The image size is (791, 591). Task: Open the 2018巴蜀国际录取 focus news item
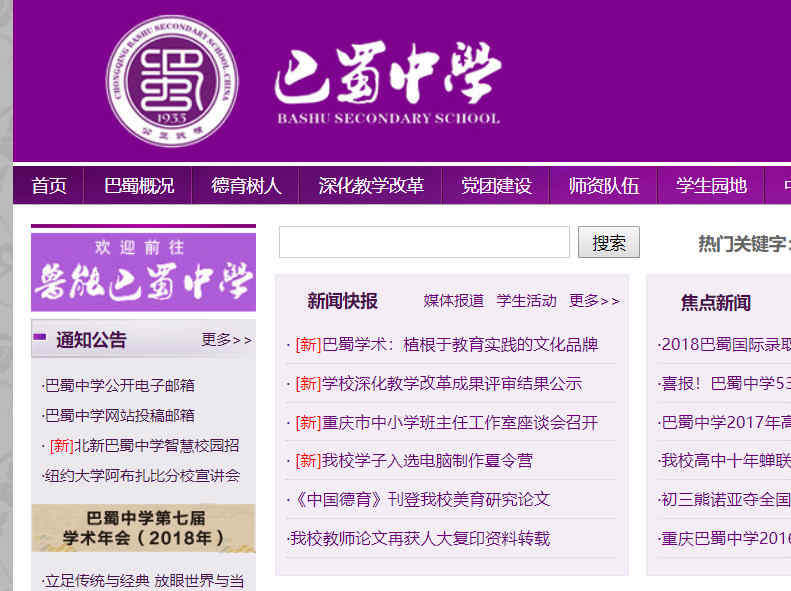tap(724, 345)
